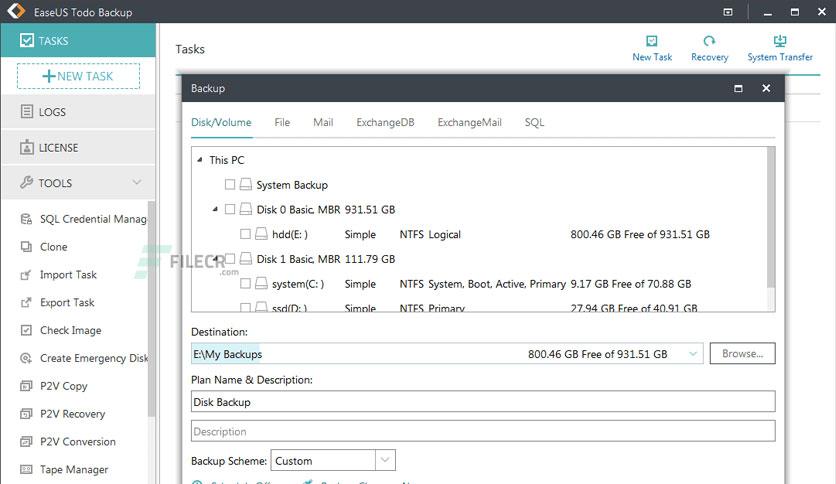Check the hdd(E:) volume checkbox
The height and width of the screenshot is (484, 836).
click(245, 233)
